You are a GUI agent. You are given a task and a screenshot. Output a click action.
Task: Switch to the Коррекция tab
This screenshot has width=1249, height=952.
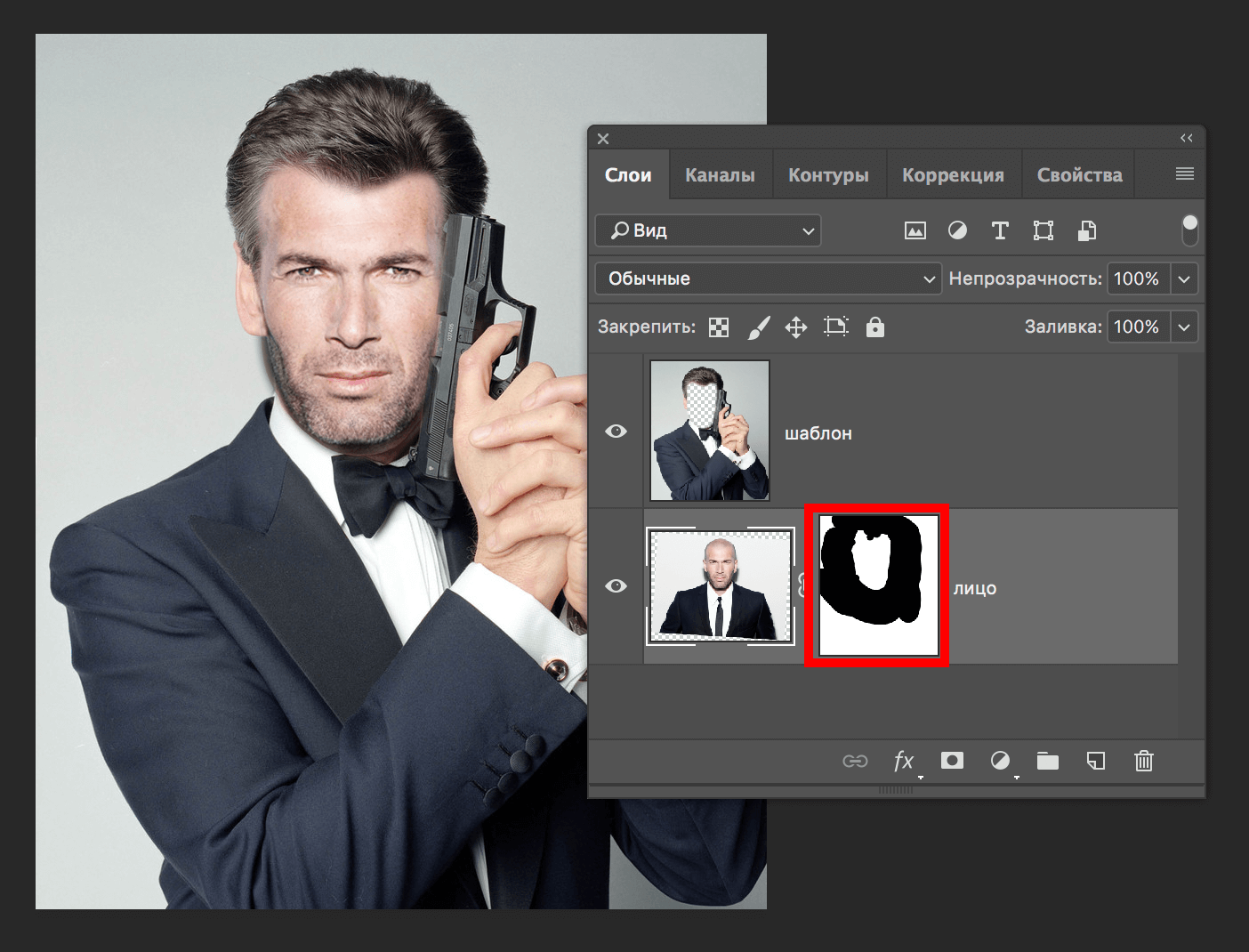pos(954,174)
